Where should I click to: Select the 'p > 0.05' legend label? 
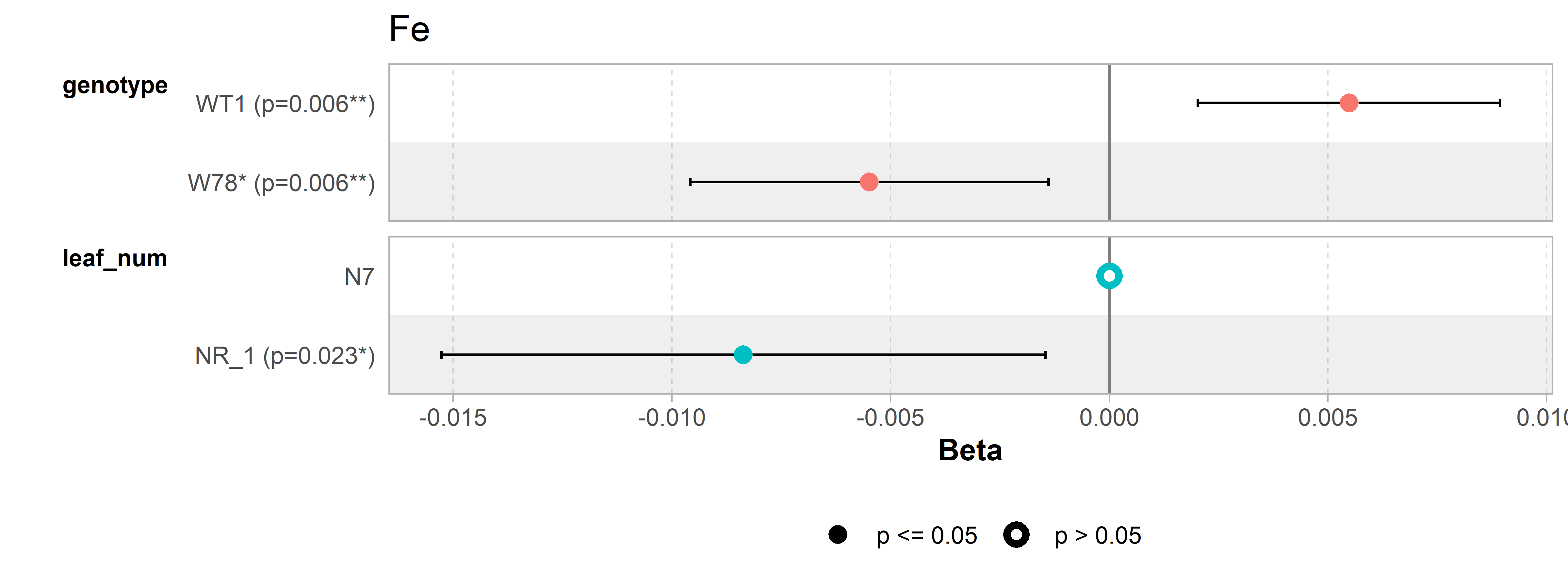coord(1098,536)
